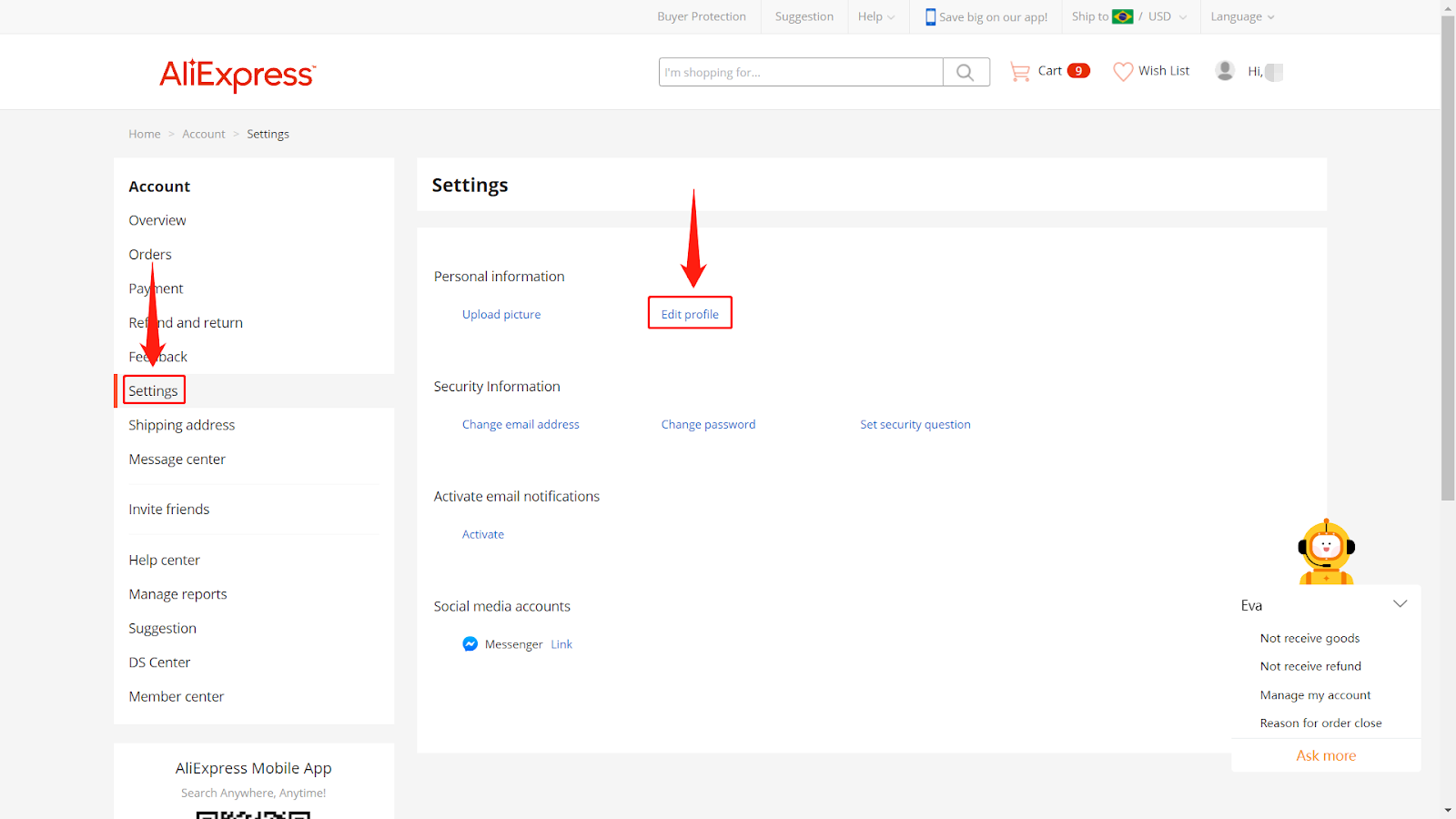Open DS Center in sidebar
The width and height of the screenshot is (1456, 819).
[x=160, y=662]
